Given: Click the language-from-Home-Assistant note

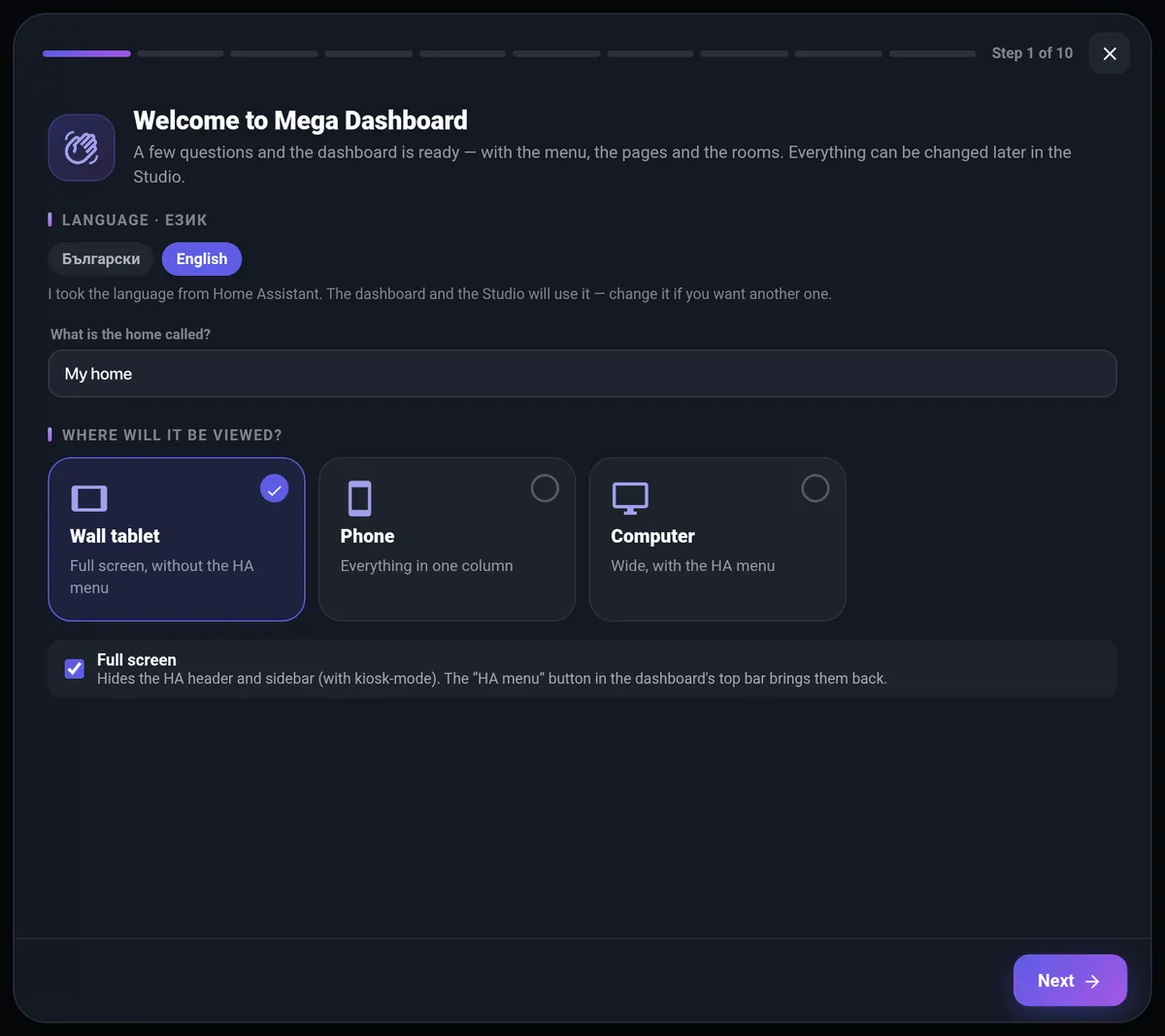Looking at the screenshot, I should coord(440,294).
